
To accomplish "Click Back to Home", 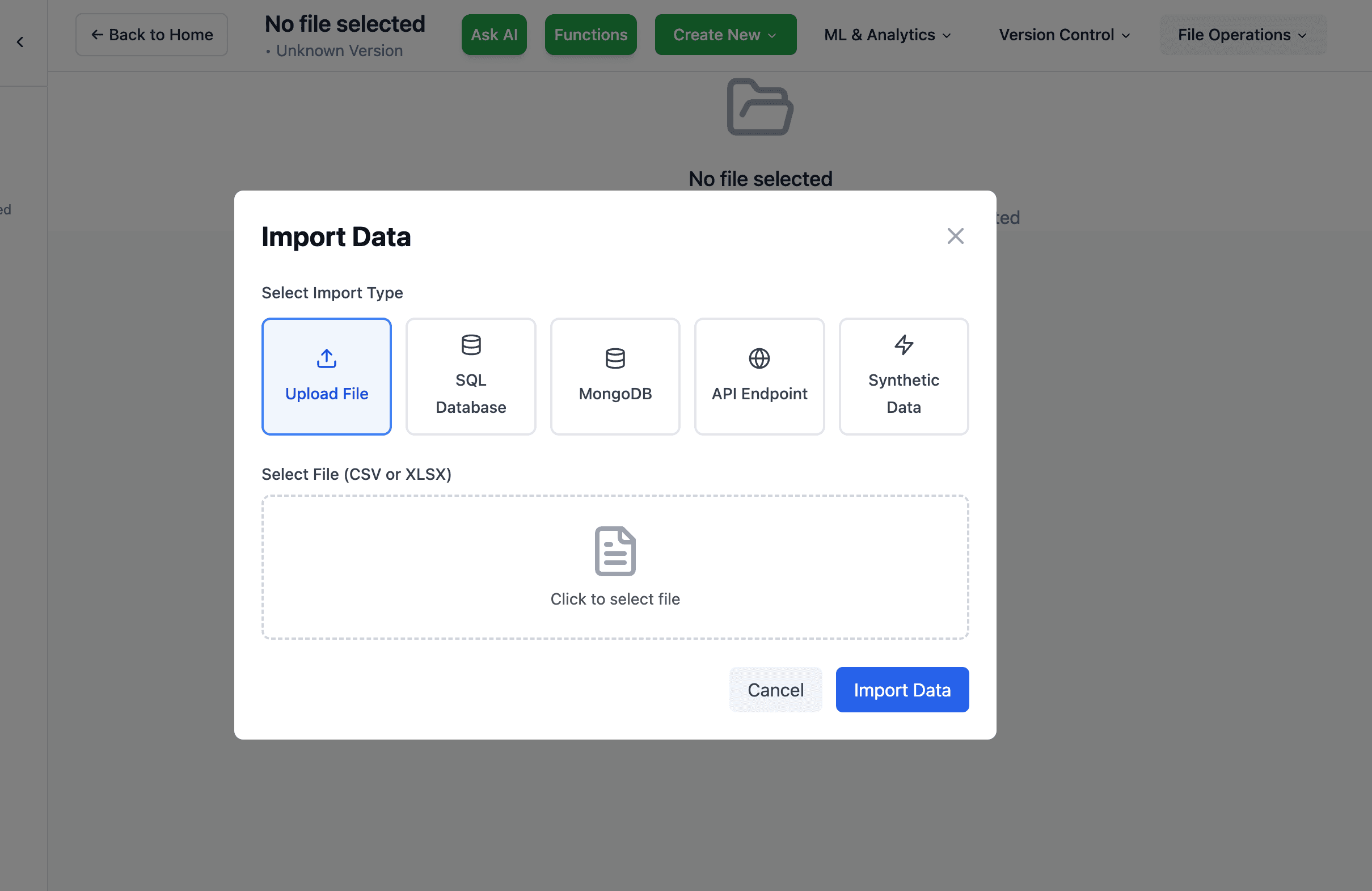I will 151,35.
